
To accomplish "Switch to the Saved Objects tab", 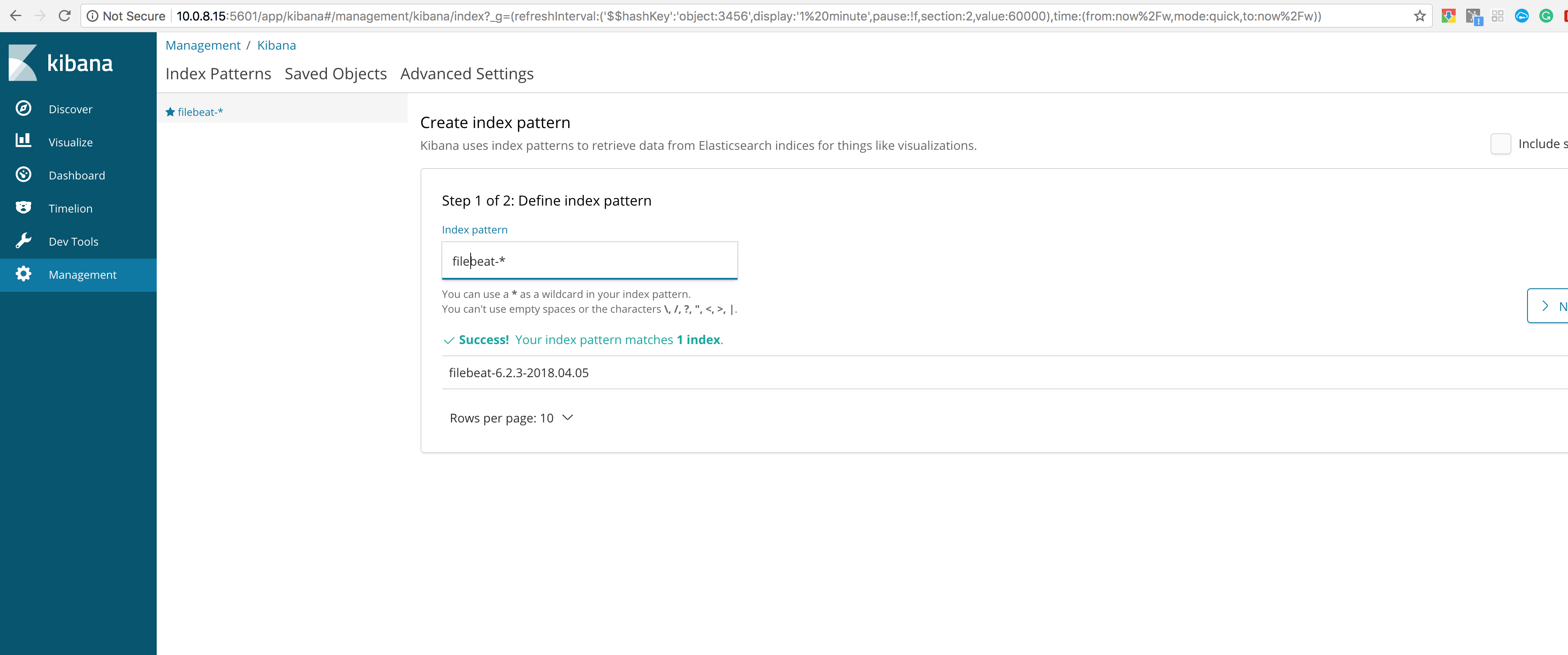I will pyautogui.click(x=335, y=74).
